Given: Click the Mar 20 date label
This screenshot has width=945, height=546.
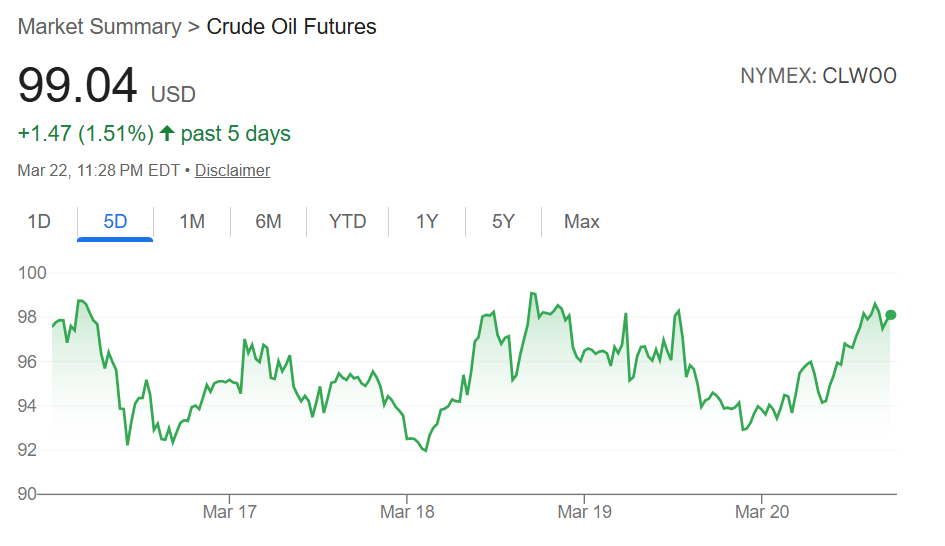Looking at the screenshot, I should pos(762,513).
